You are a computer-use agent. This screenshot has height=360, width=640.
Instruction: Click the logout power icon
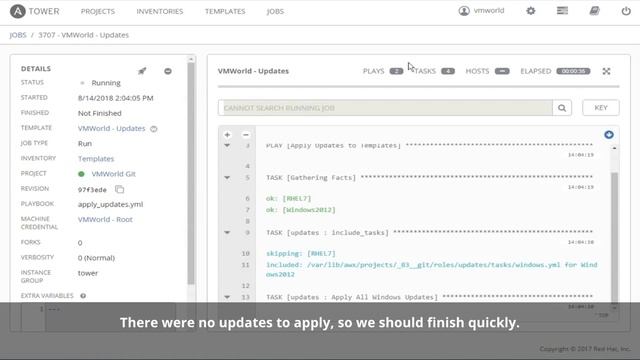coord(626,11)
